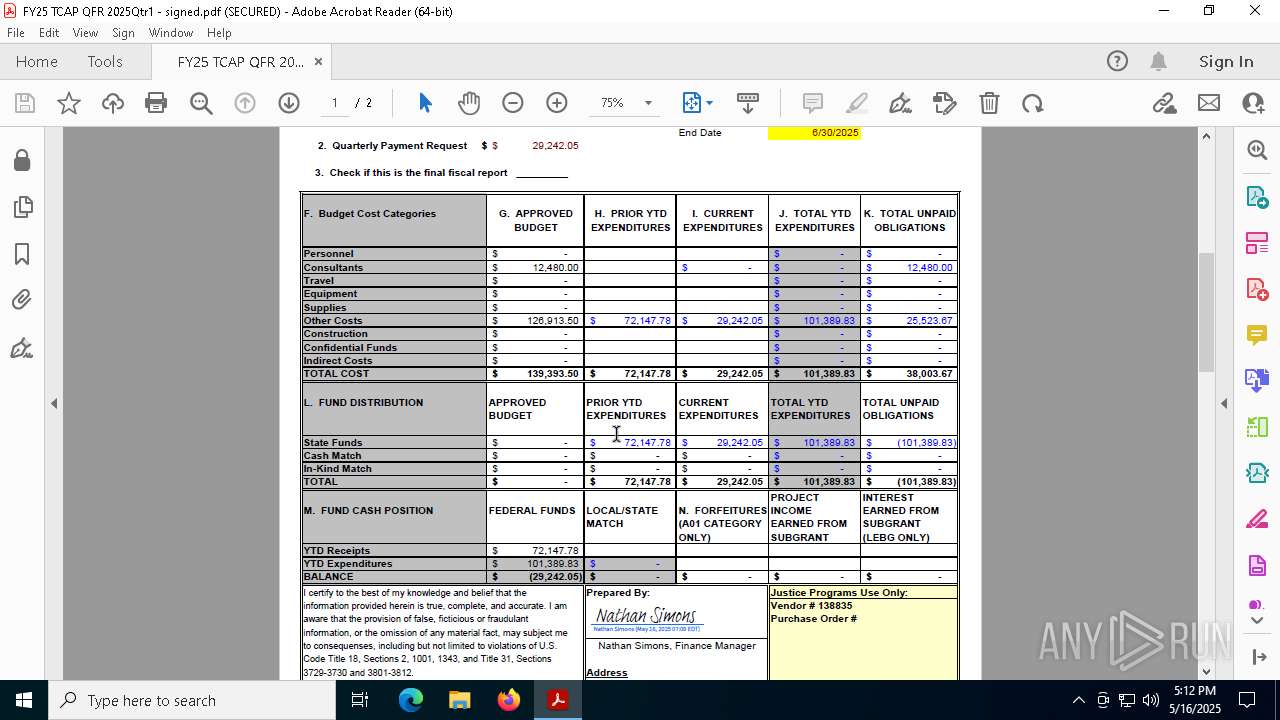
Task: Bookmark file with star icon
Action: tap(69, 103)
